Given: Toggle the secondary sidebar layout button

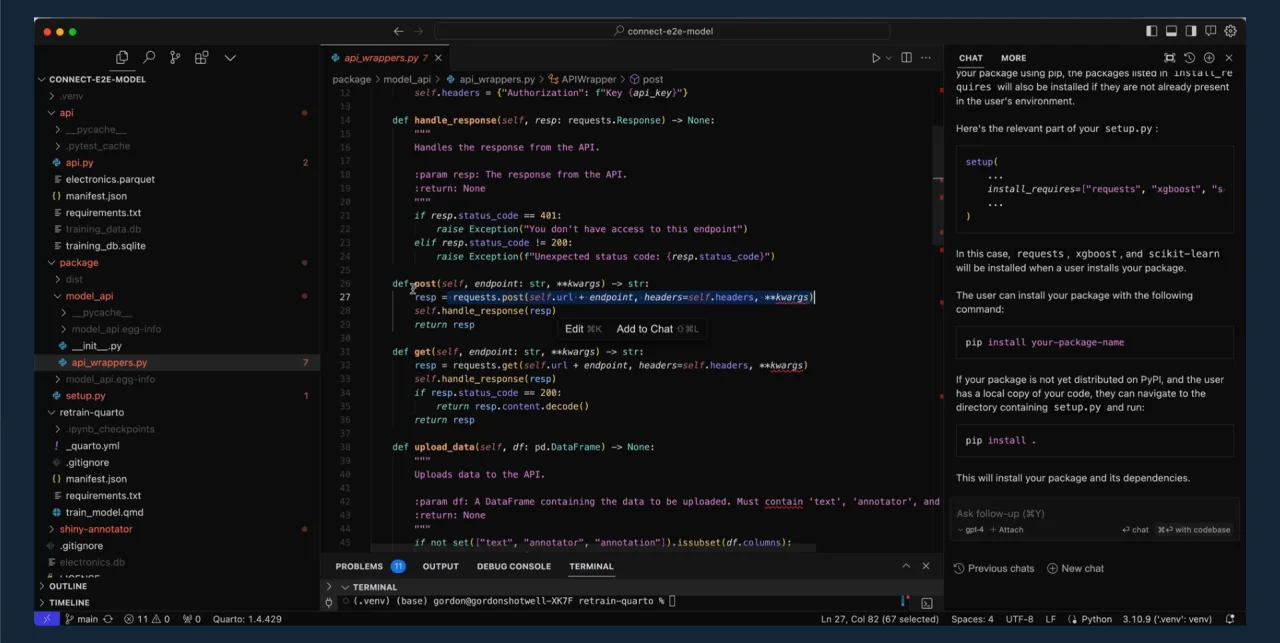Looking at the screenshot, I should tap(1192, 31).
